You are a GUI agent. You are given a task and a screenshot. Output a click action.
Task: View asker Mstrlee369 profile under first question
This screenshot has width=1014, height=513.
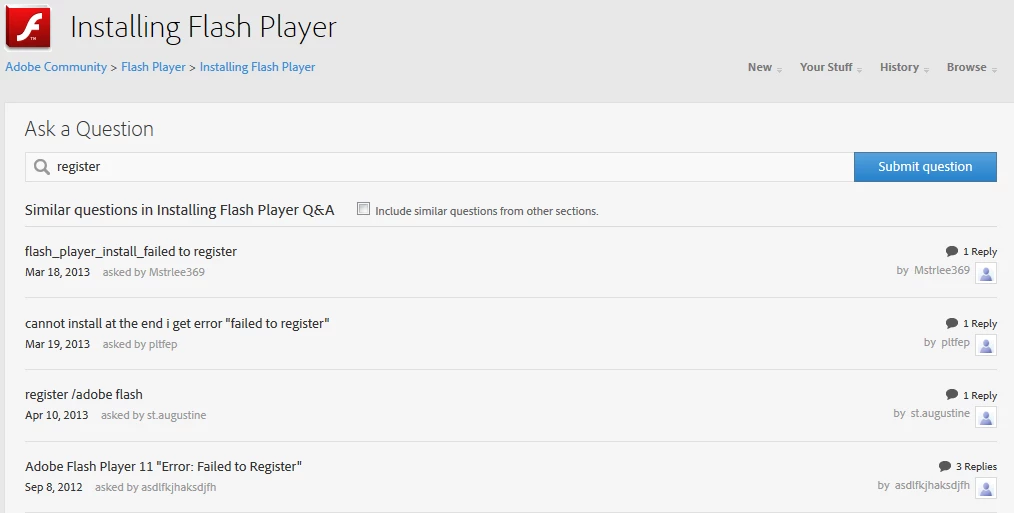pos(177,272)
